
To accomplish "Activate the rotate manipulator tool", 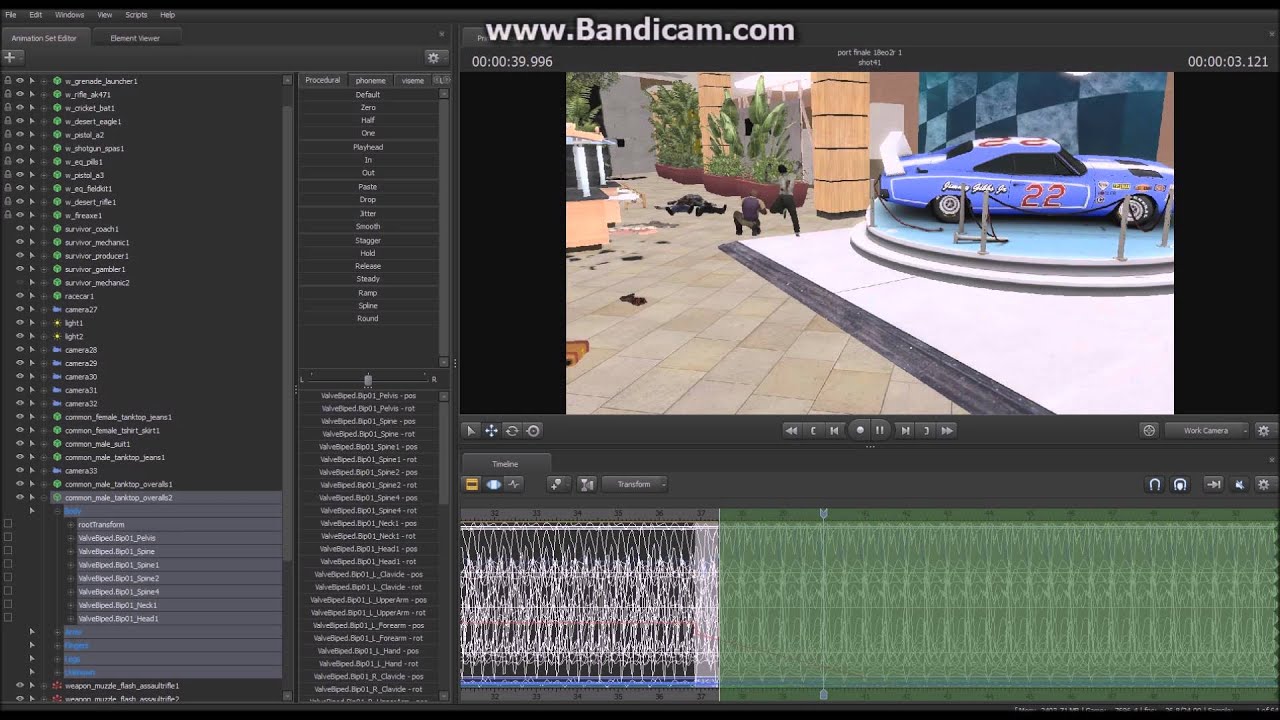I will point(512,431).
